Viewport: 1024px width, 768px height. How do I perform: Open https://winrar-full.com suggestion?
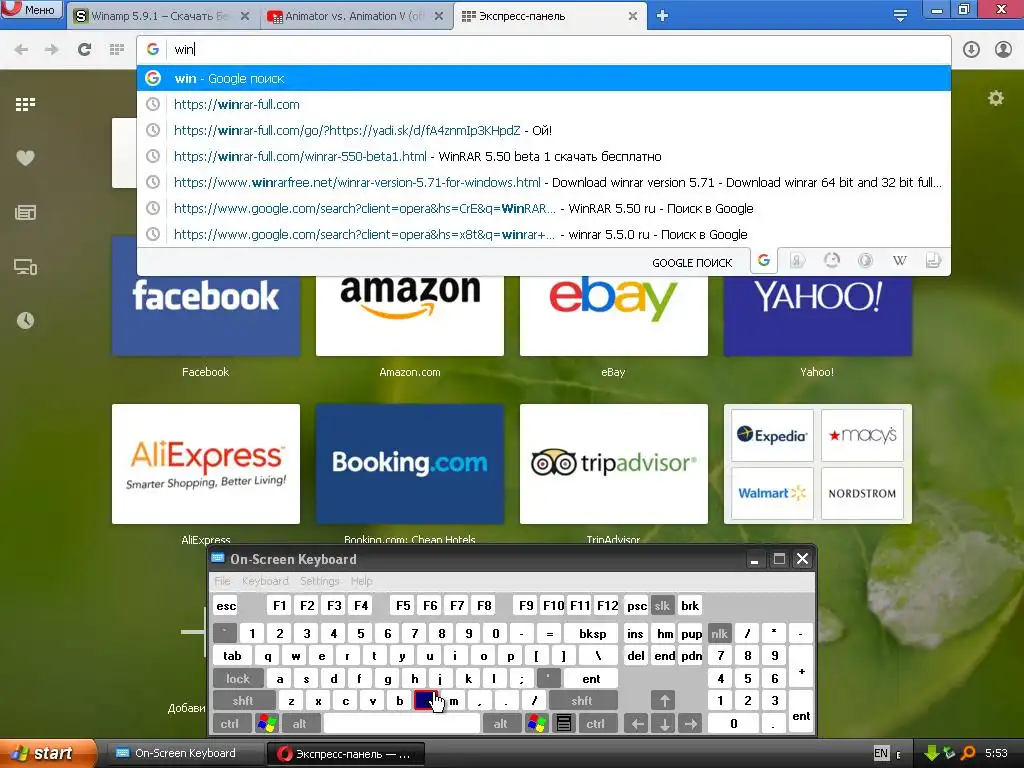(543, 104)
